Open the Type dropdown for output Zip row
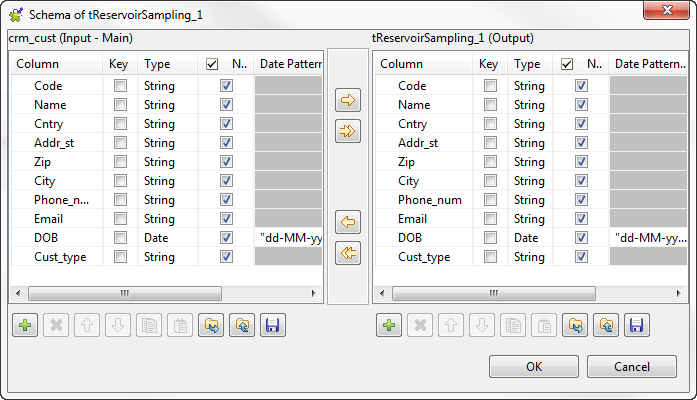This screenshot has width=697, height=400. [x=536, y=162]
